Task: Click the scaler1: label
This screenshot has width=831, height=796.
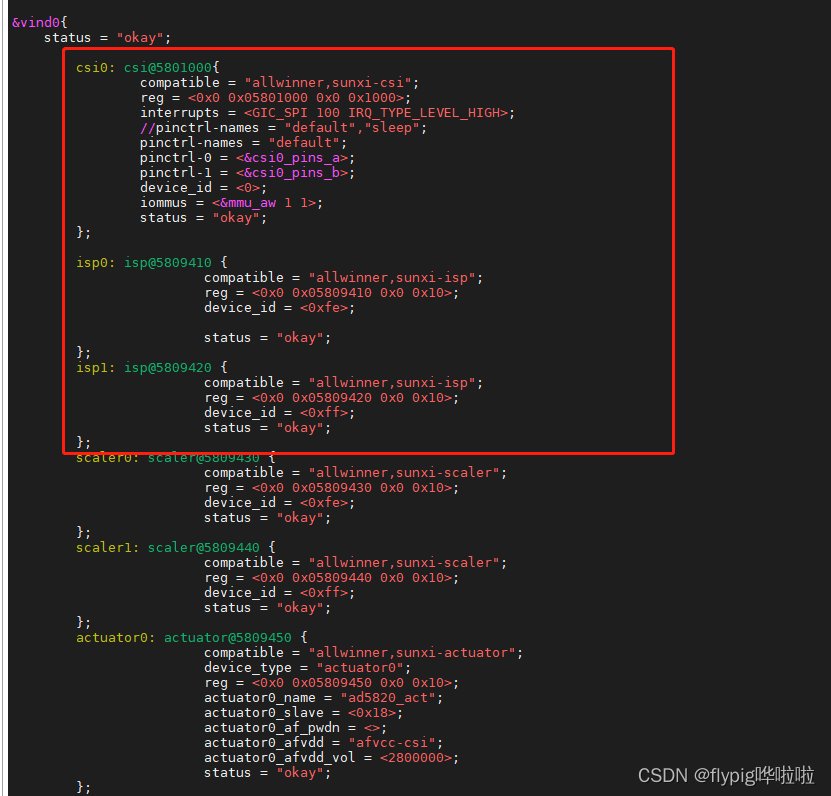Action: click(x=108, y=547)
